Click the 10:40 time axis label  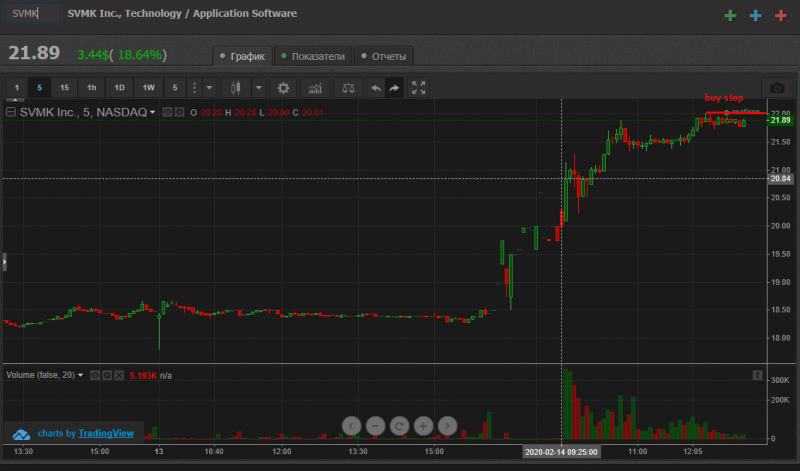tap(214, 451)
